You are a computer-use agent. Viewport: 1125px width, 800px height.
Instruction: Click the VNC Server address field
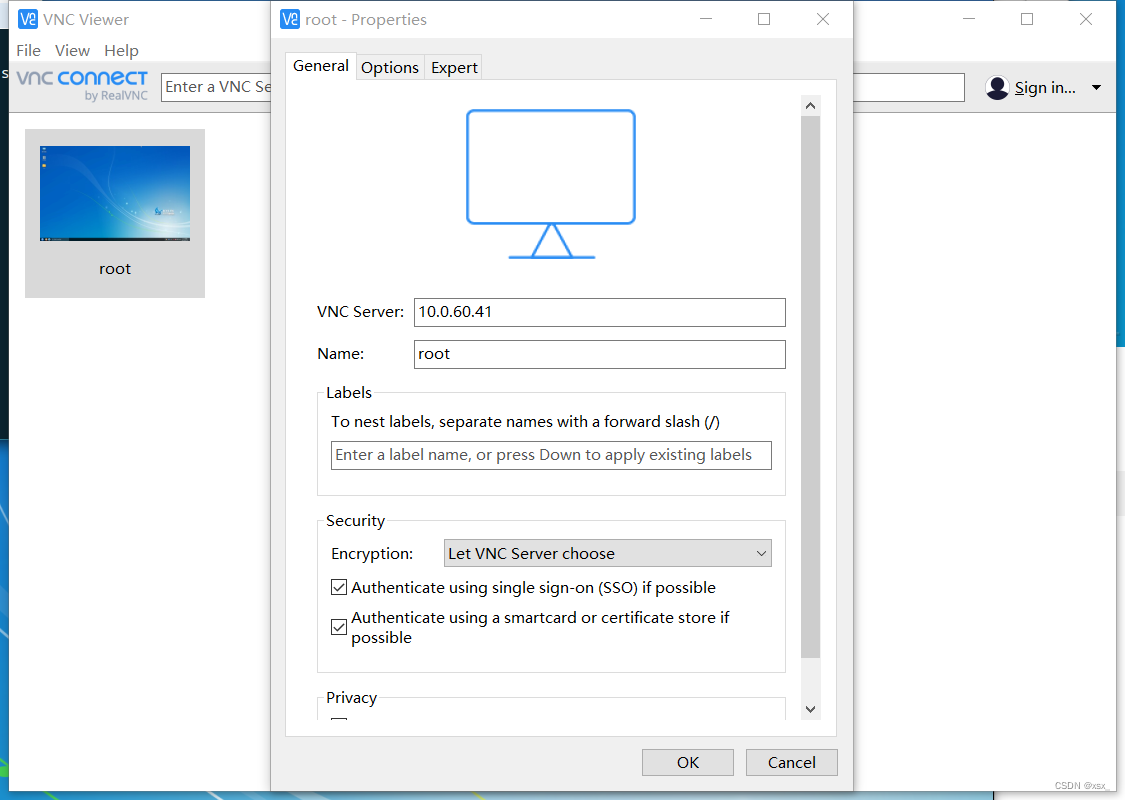tap(600, 312)
